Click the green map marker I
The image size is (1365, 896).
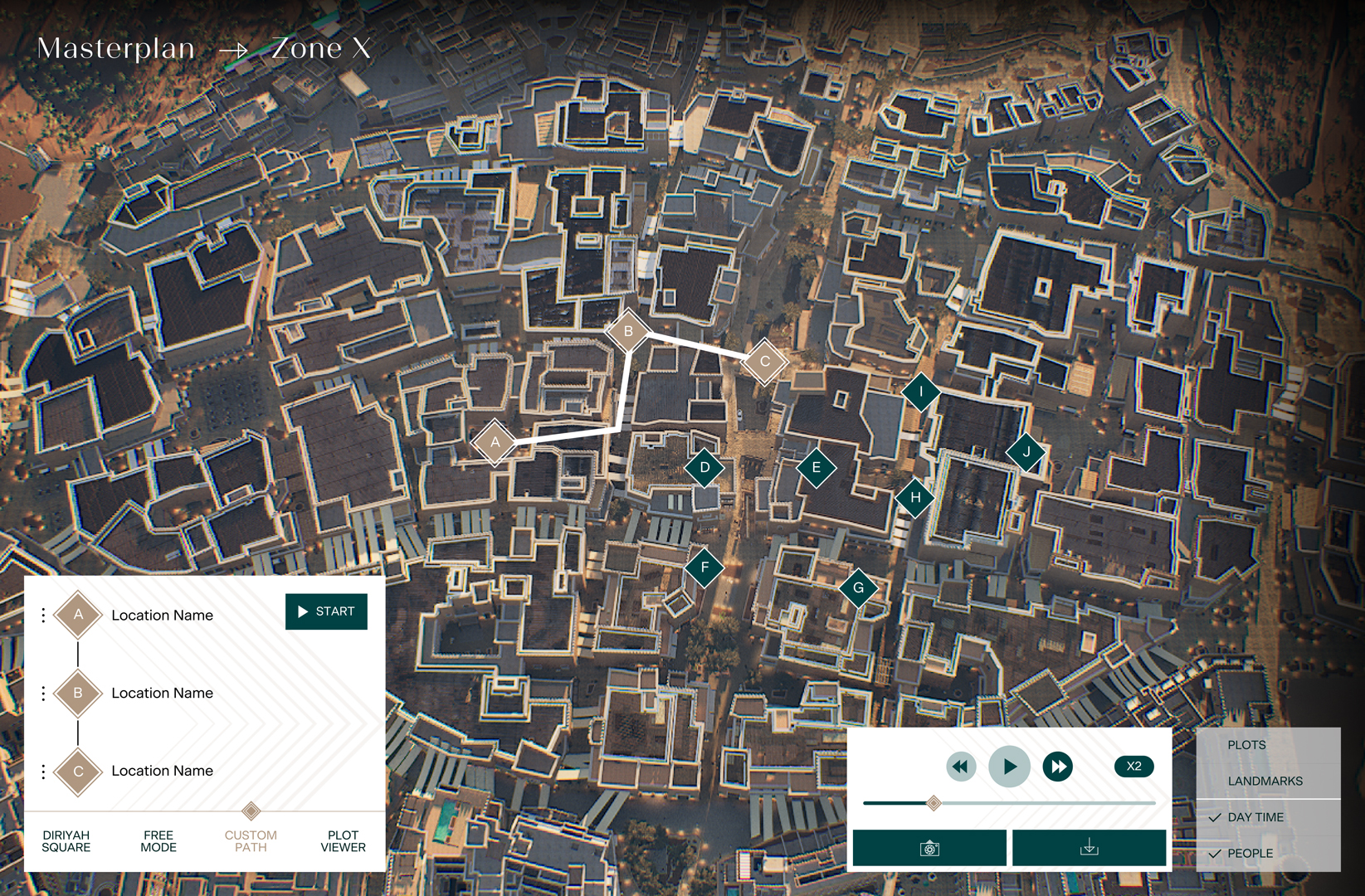coord(921,392)
